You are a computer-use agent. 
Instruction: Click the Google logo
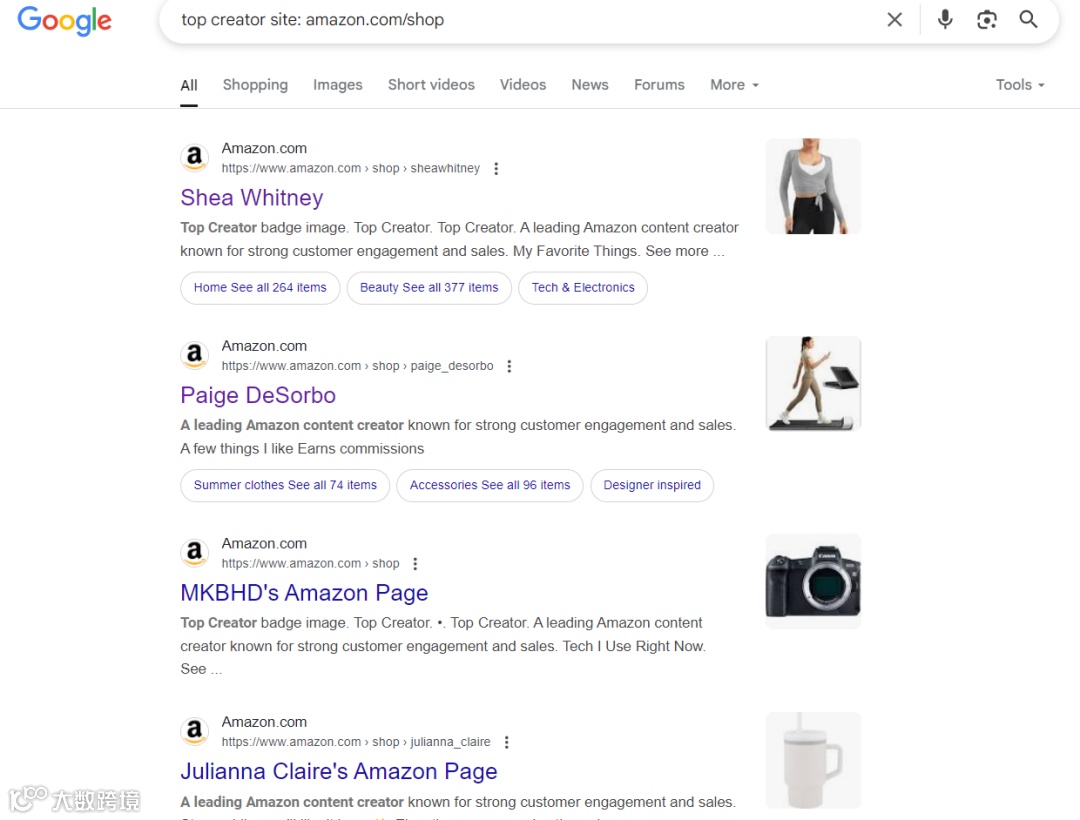pos(64,21)
